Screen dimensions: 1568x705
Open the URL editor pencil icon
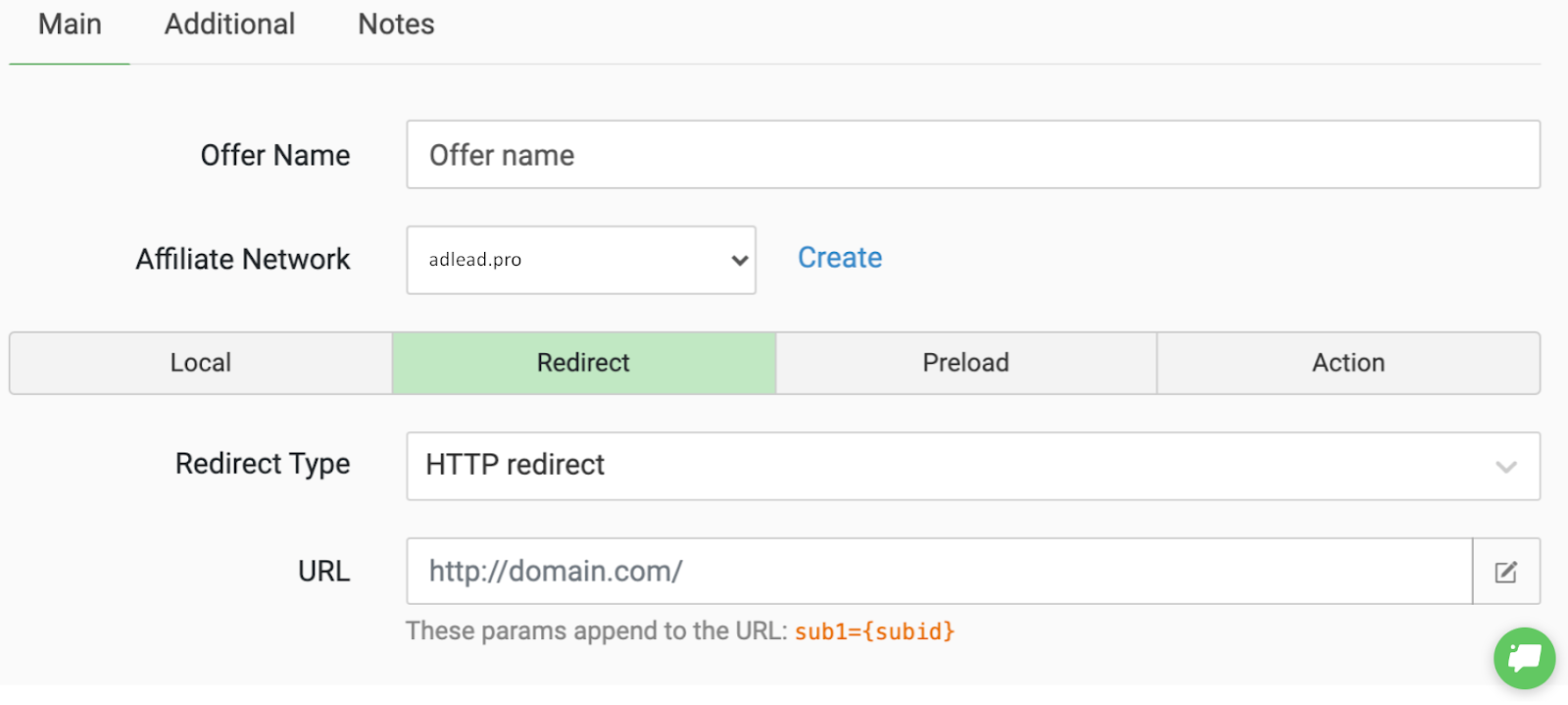pos(1506,572)
